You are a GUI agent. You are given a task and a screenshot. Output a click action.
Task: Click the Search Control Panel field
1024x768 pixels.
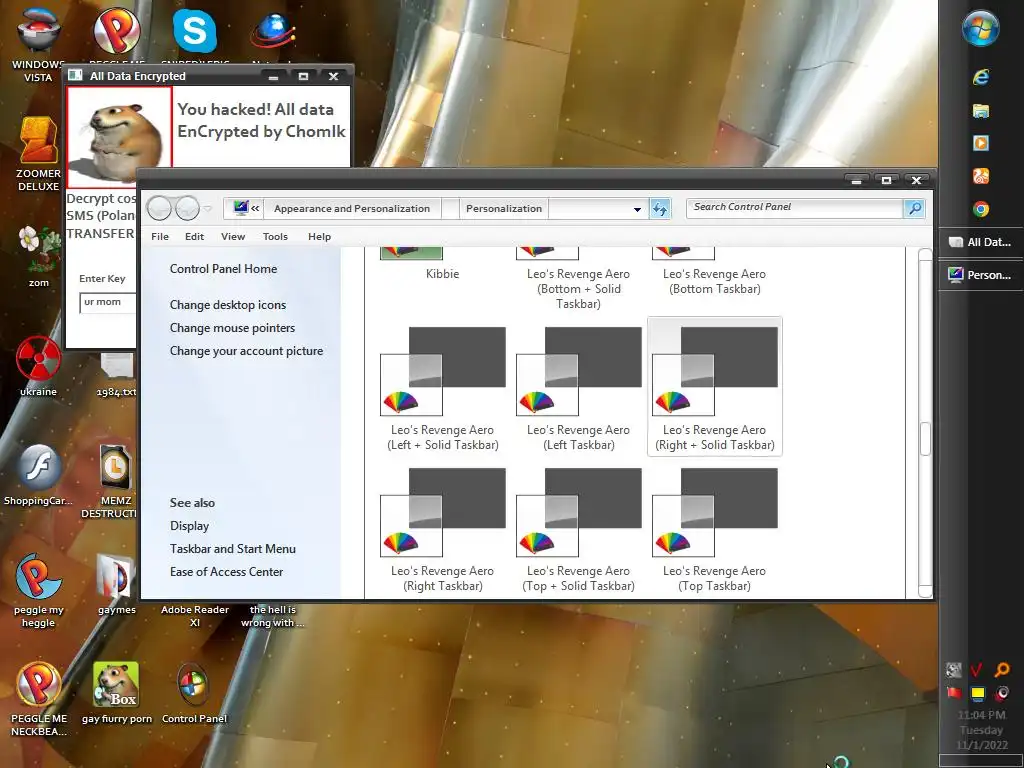point(795,207)
